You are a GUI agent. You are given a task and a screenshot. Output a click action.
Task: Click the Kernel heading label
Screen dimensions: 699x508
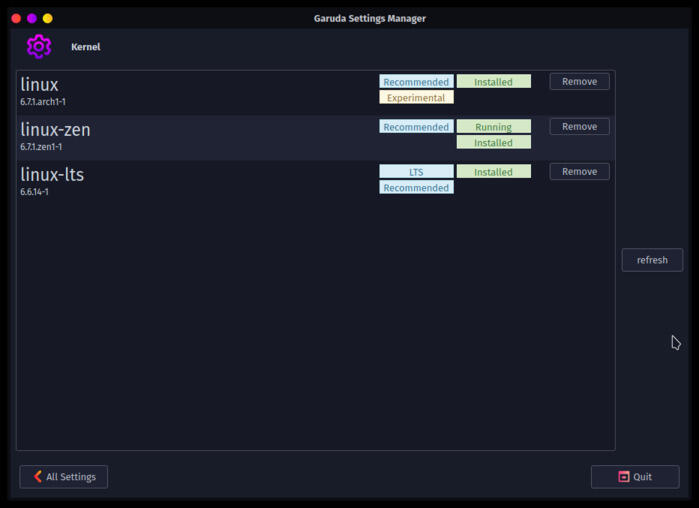pos(86,47)
